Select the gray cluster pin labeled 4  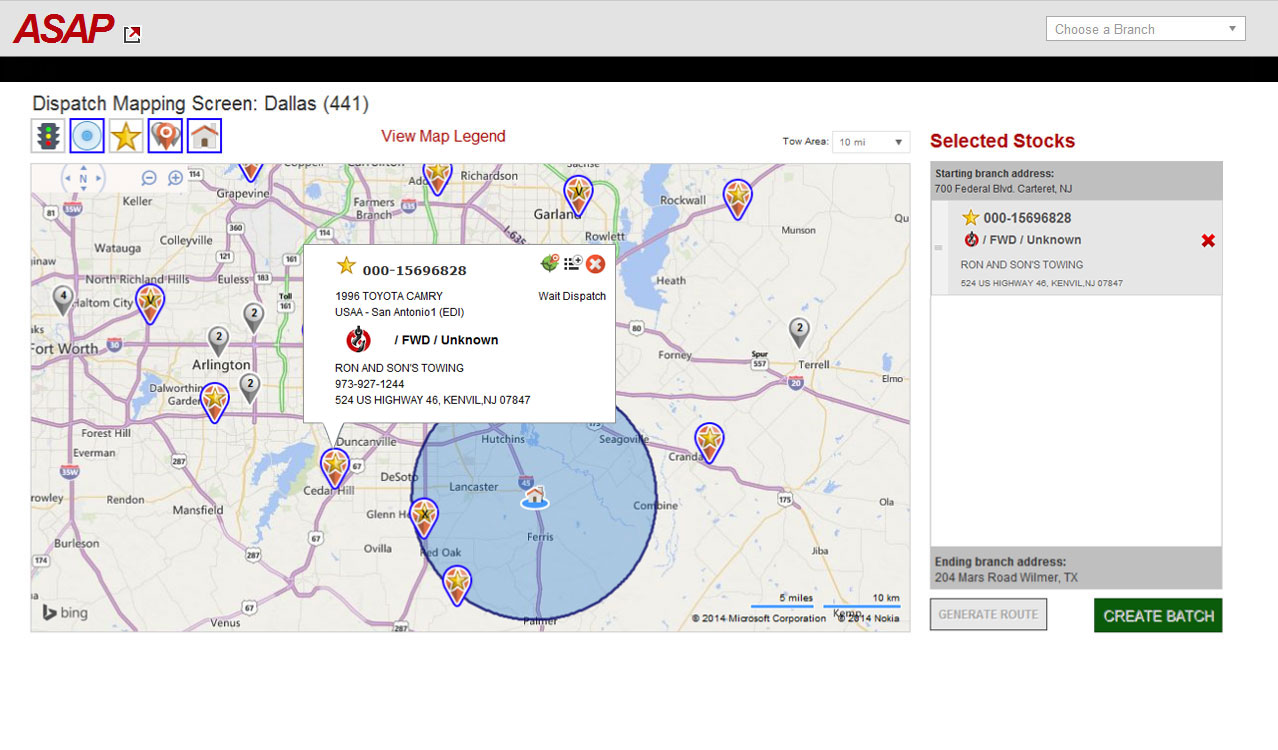click(x=63, y=299)
